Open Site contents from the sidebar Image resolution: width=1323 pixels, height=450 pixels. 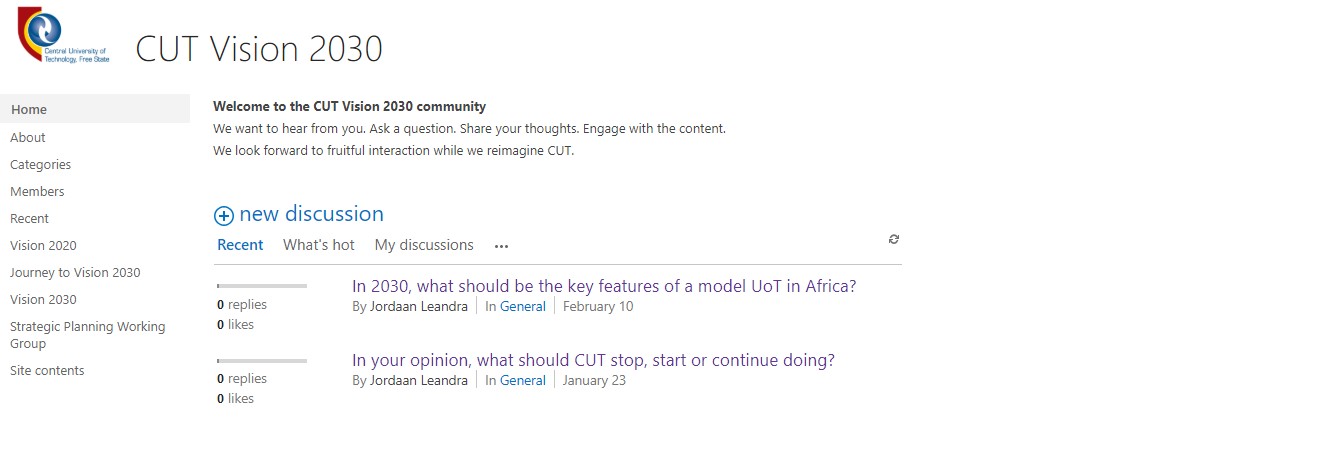47,370
